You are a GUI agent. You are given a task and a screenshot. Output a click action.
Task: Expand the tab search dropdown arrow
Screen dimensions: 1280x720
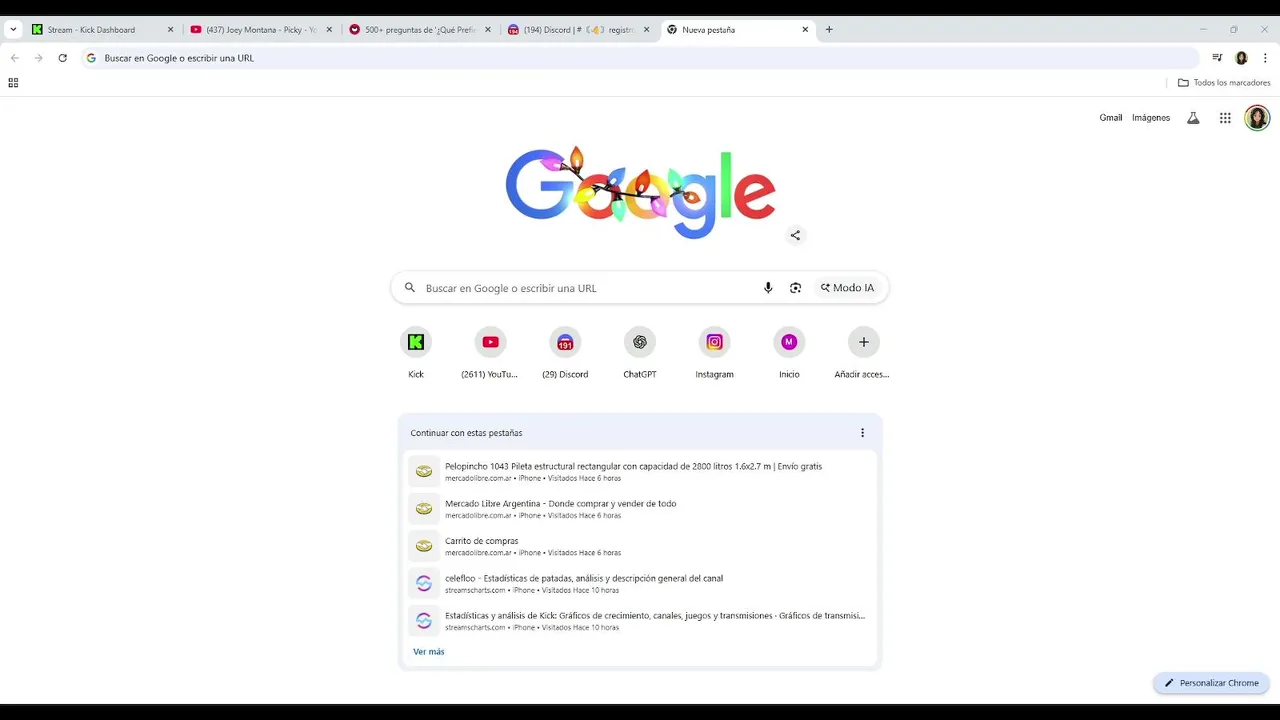13,30
